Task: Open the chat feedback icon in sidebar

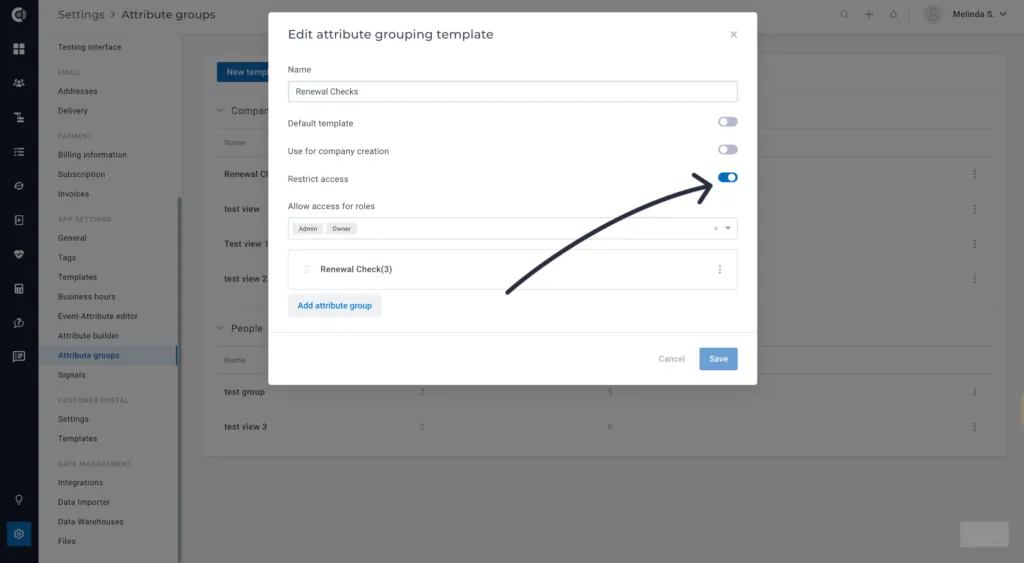Action: click(x=19, y=357)
